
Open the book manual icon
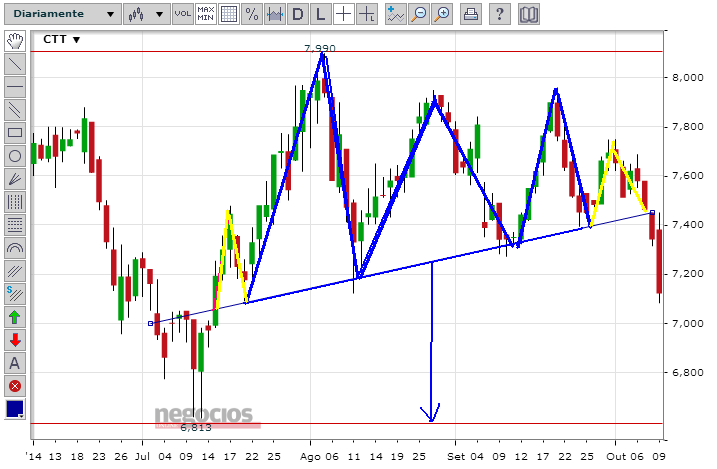[x=529, y=14]
